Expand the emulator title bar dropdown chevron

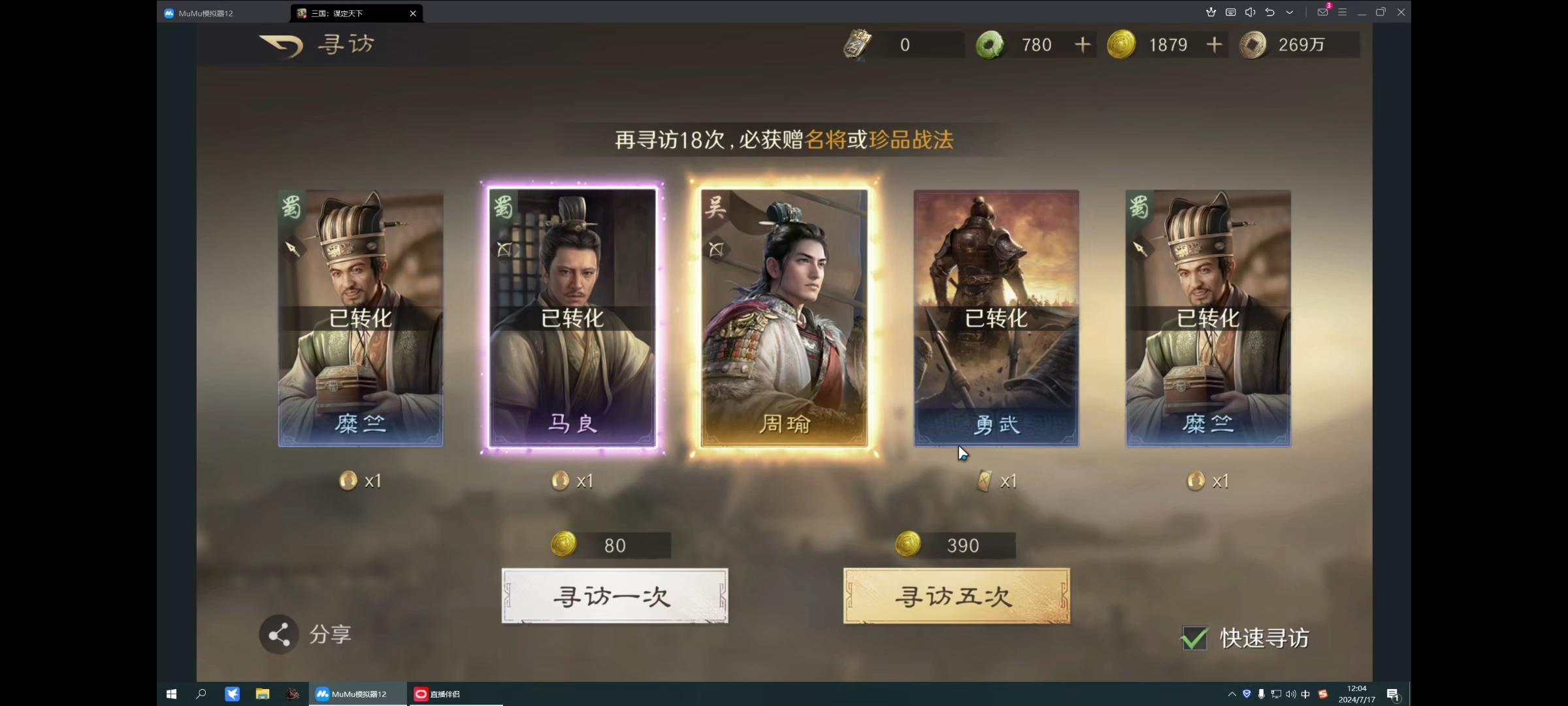click(1290, 12)
